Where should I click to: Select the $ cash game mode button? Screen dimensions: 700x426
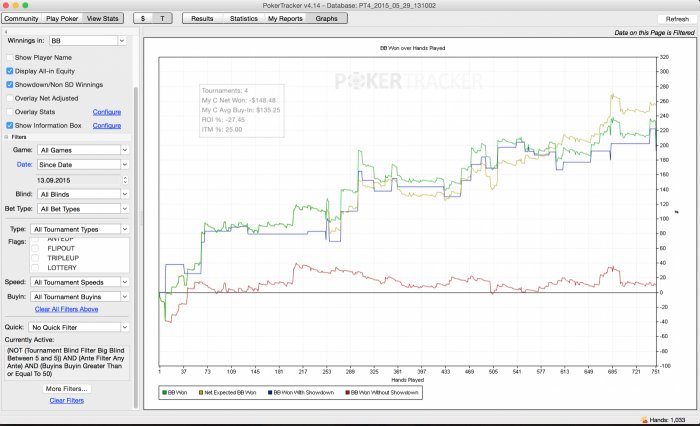tap(143, 18)
